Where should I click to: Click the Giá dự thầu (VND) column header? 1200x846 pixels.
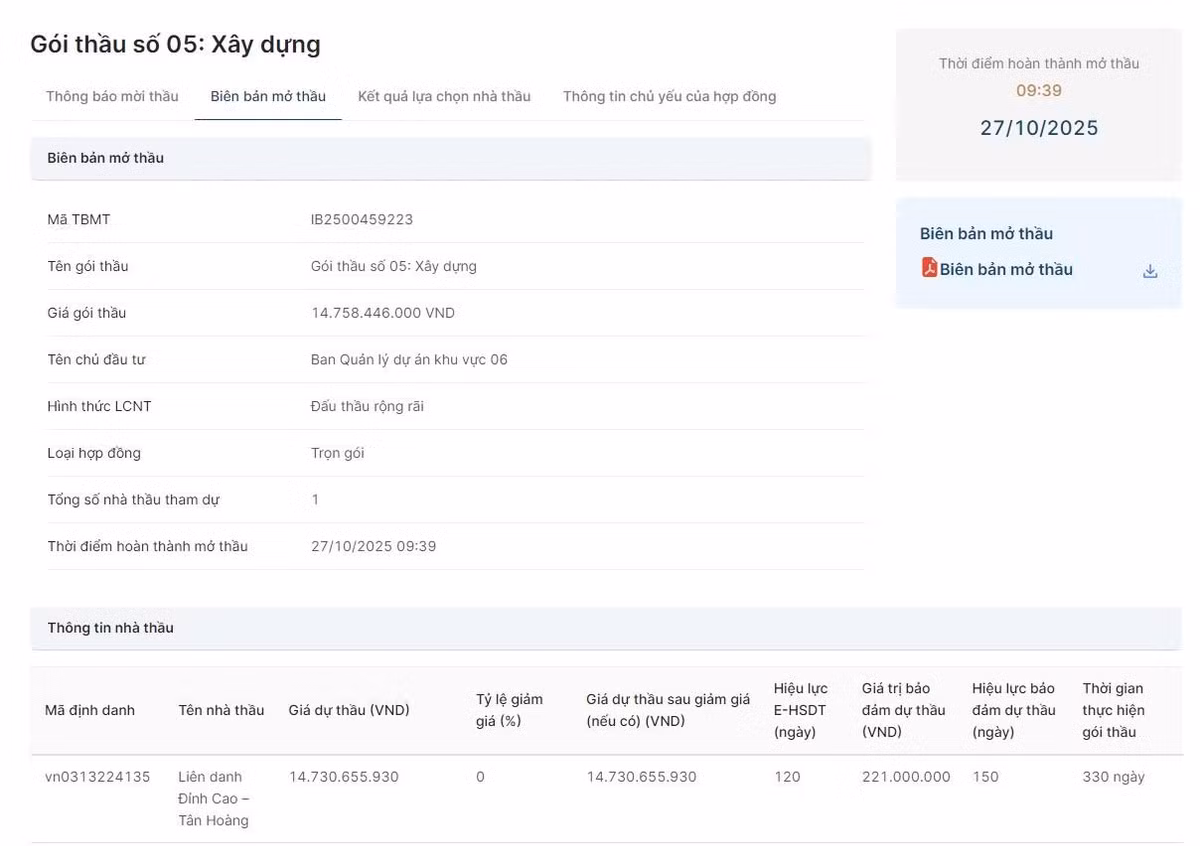click(x=349, y=710)
